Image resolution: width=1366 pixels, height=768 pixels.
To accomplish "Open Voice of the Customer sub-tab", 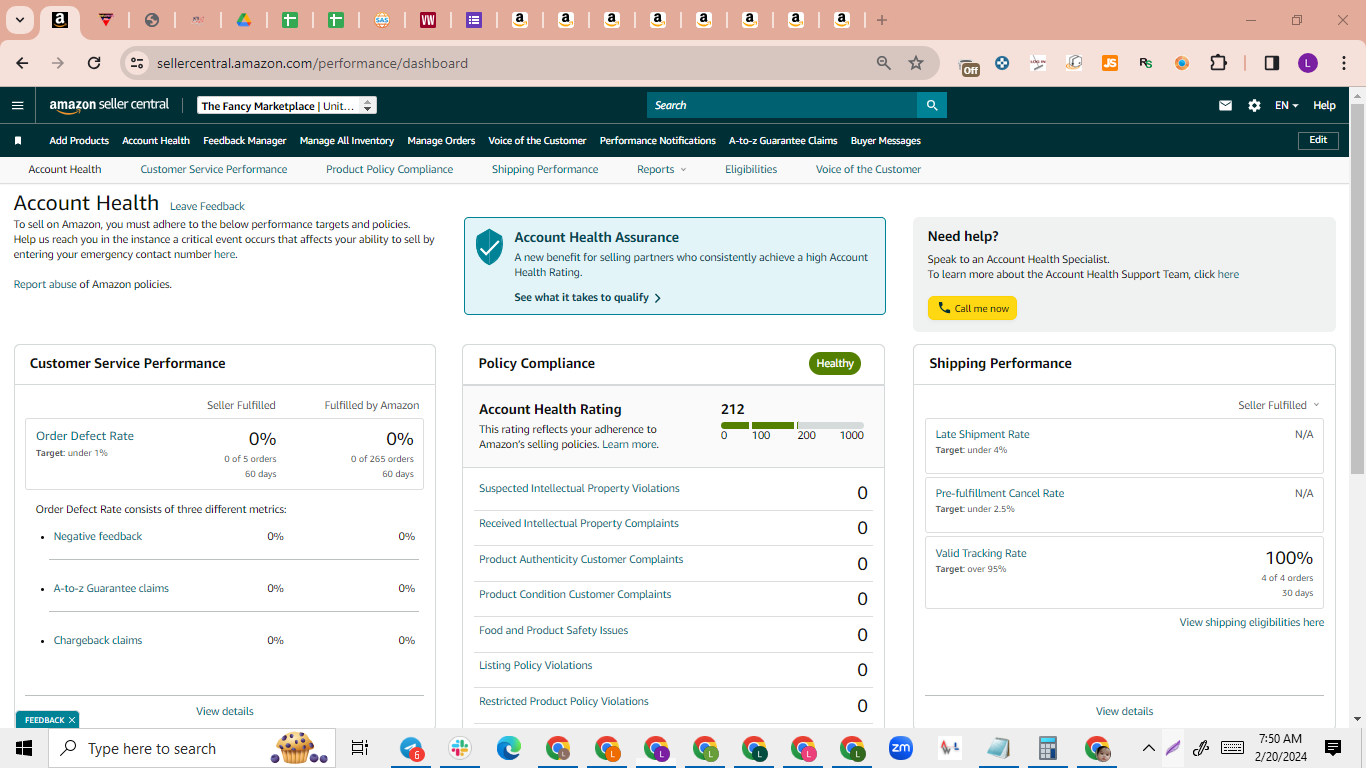I will pyautogui.click(x=869, y=170).
